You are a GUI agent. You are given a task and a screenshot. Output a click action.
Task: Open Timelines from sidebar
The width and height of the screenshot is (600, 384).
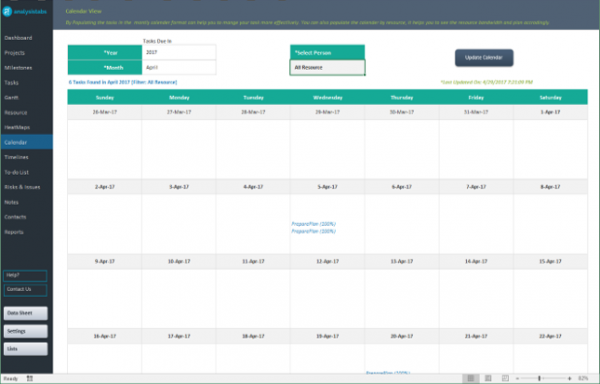tap(16, 157)
